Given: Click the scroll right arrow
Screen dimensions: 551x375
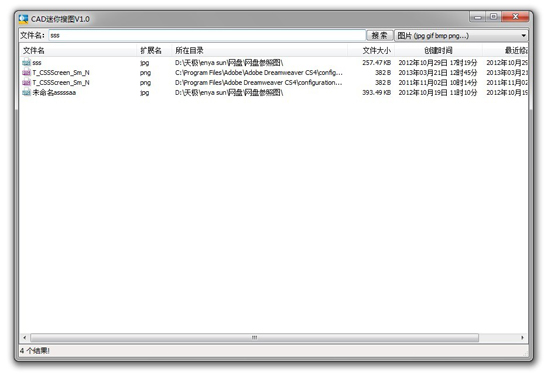Looking at the screenshot, I should tap(522, 337).
